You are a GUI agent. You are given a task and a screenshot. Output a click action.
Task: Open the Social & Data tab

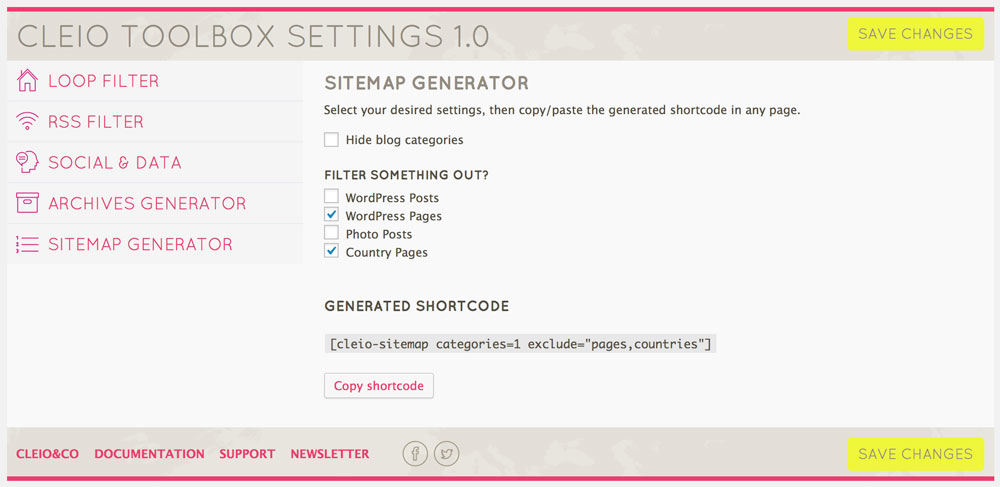(155, 163)
